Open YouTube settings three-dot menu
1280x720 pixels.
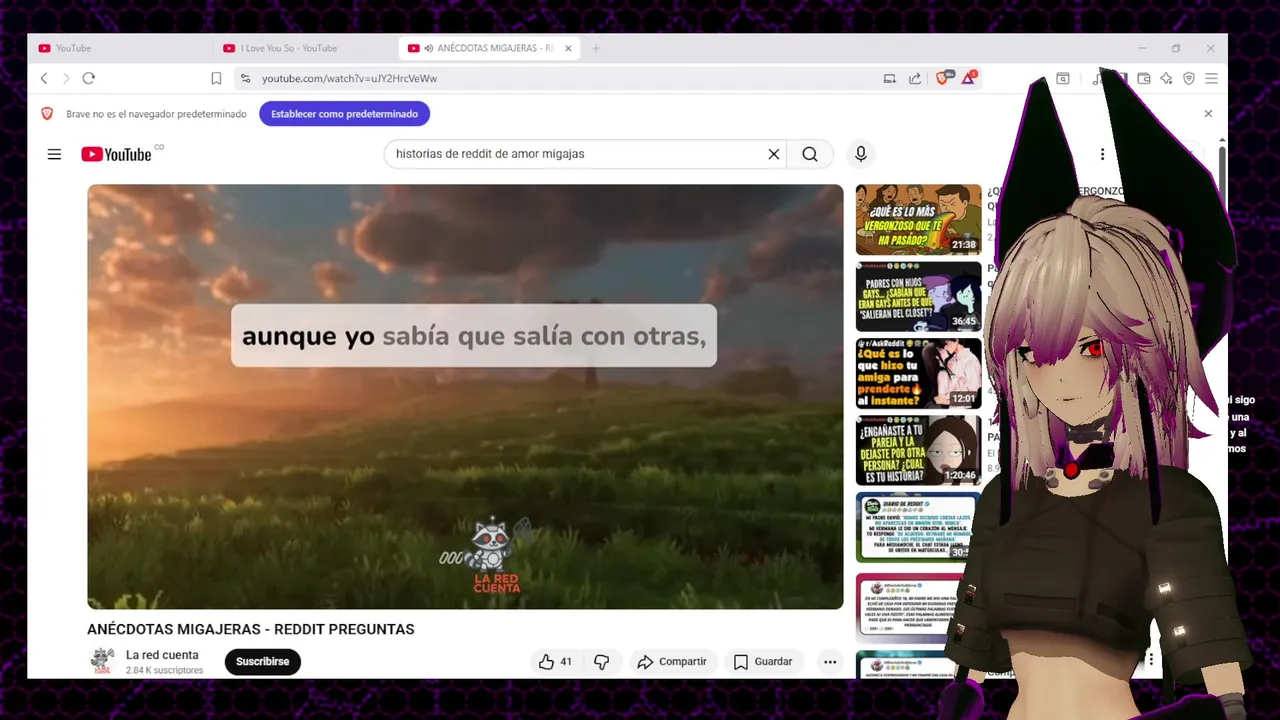click(x=1102, y=154)
